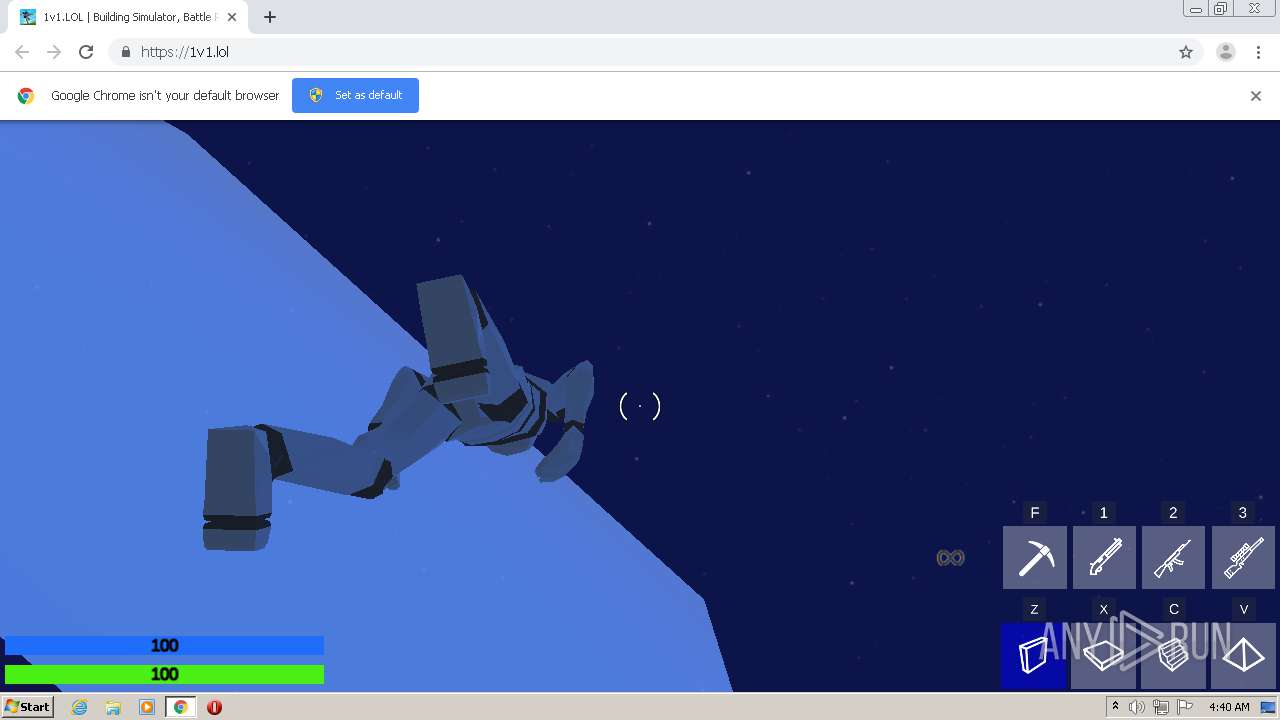
Task: Open the Windows Start menu
Action: pos(28,707)
